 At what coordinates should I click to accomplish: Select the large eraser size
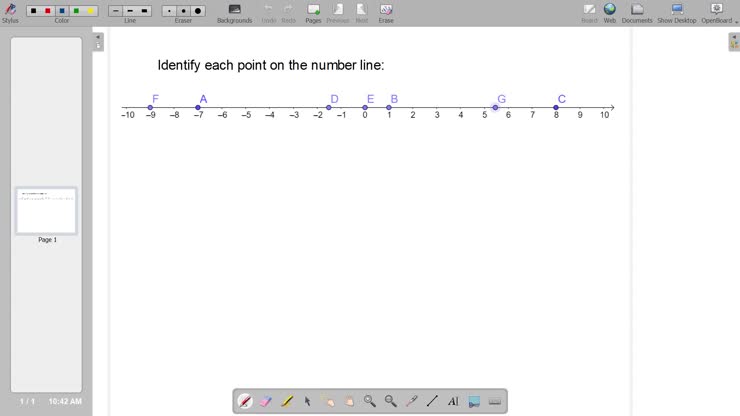[198, 10]
